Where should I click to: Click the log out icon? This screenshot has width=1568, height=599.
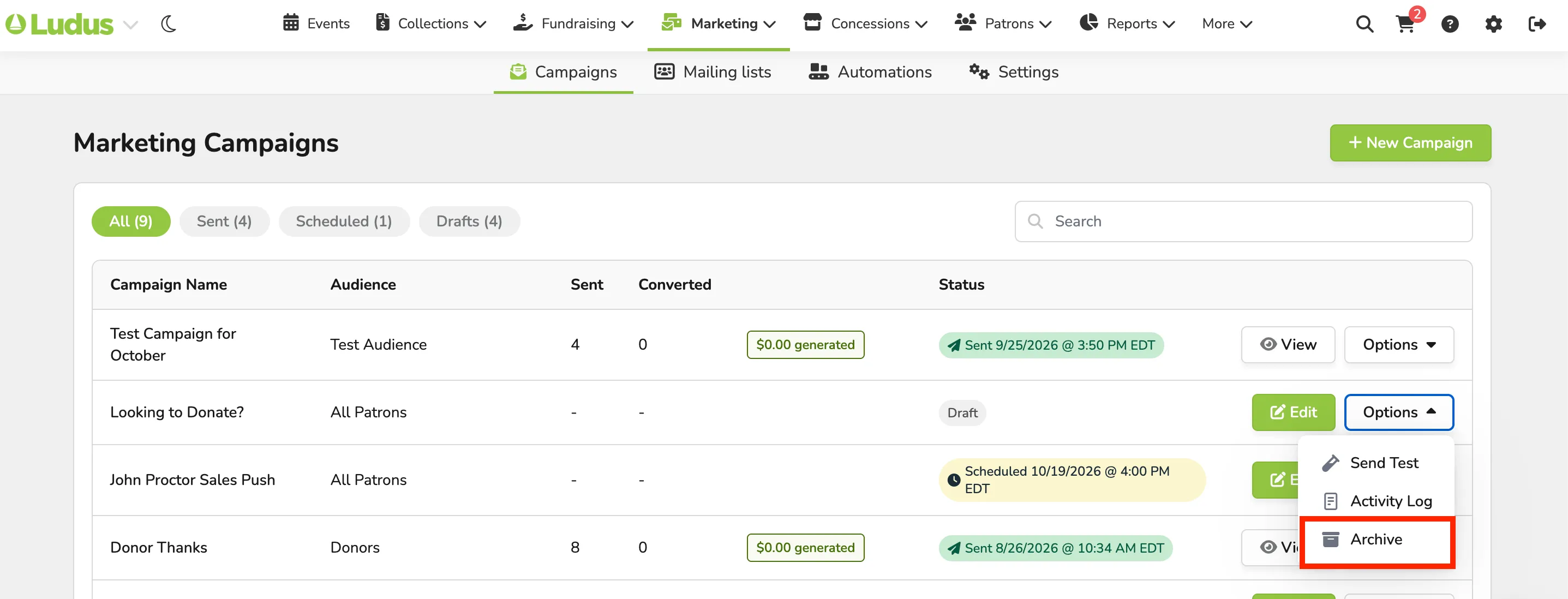[1537, 25]
